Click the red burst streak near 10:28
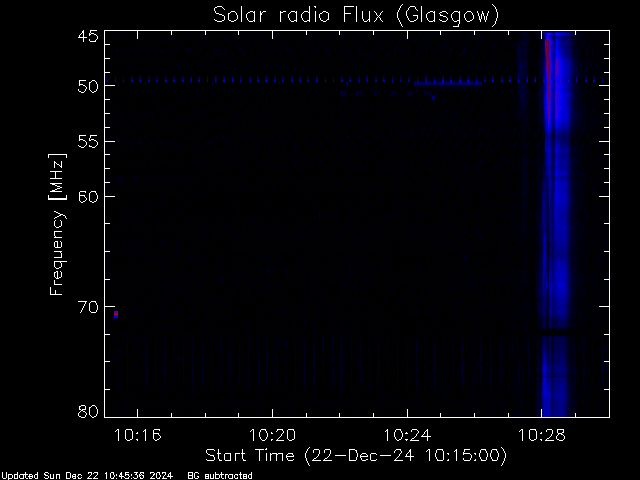Image resolution: width=640 pixels, height=480 pixels. tap(548, 78)
